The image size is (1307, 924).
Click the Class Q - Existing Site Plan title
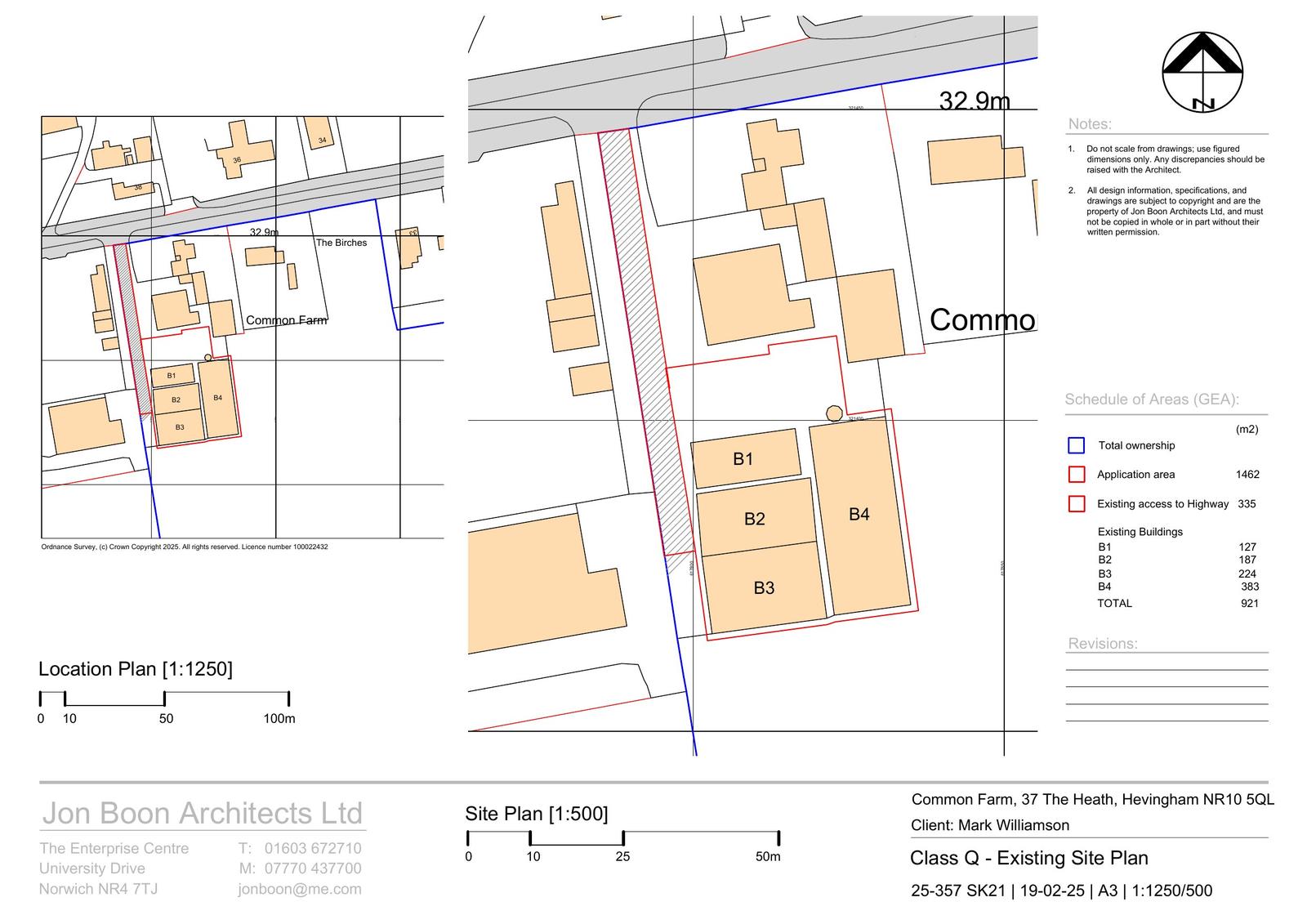click(x=1029, y=858)
